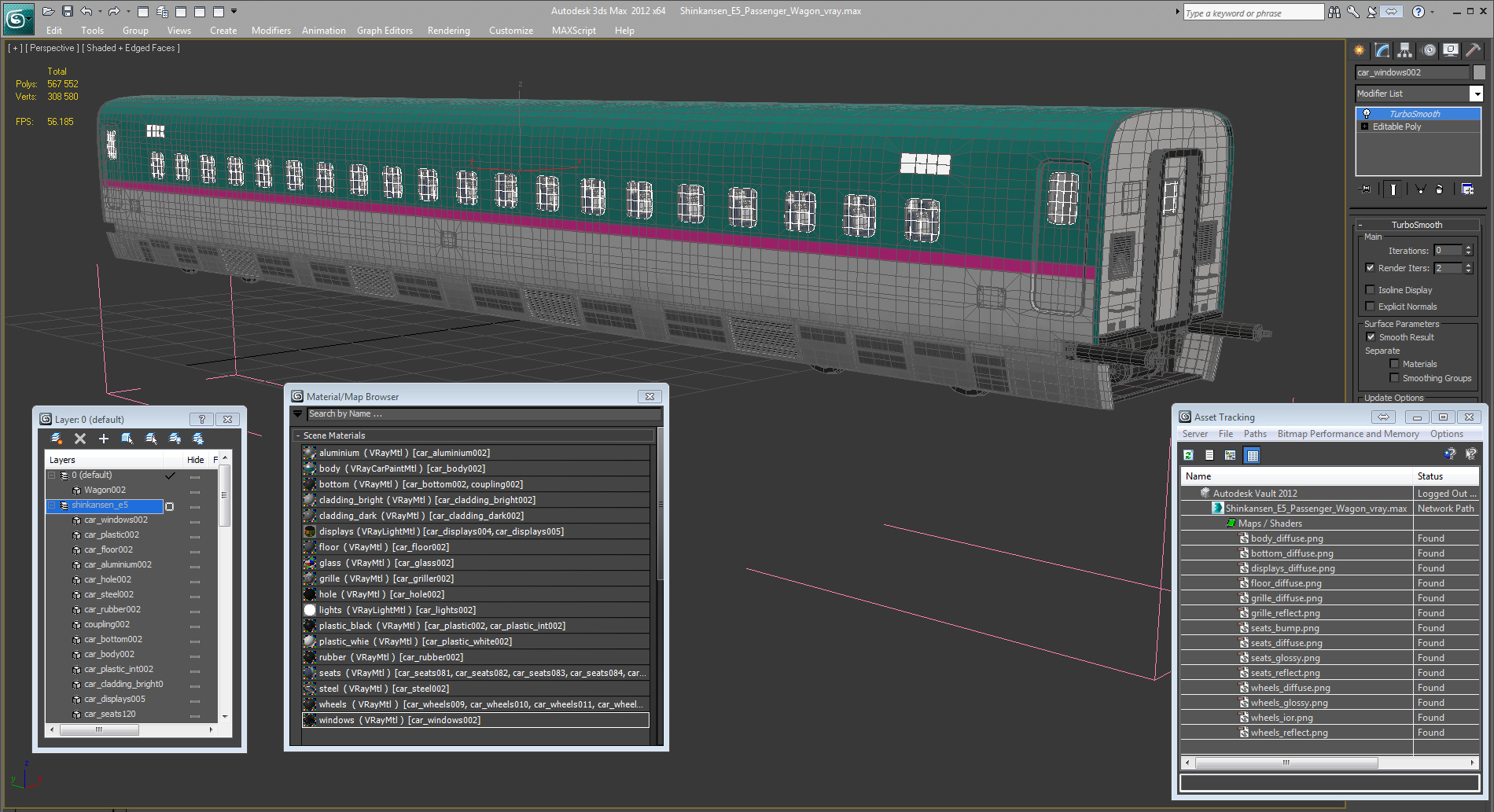Image resolution: width=1494 pixels, height=812 pixels.
Task: Open the Modifier List dropdown
Action: pos(1477,94)
